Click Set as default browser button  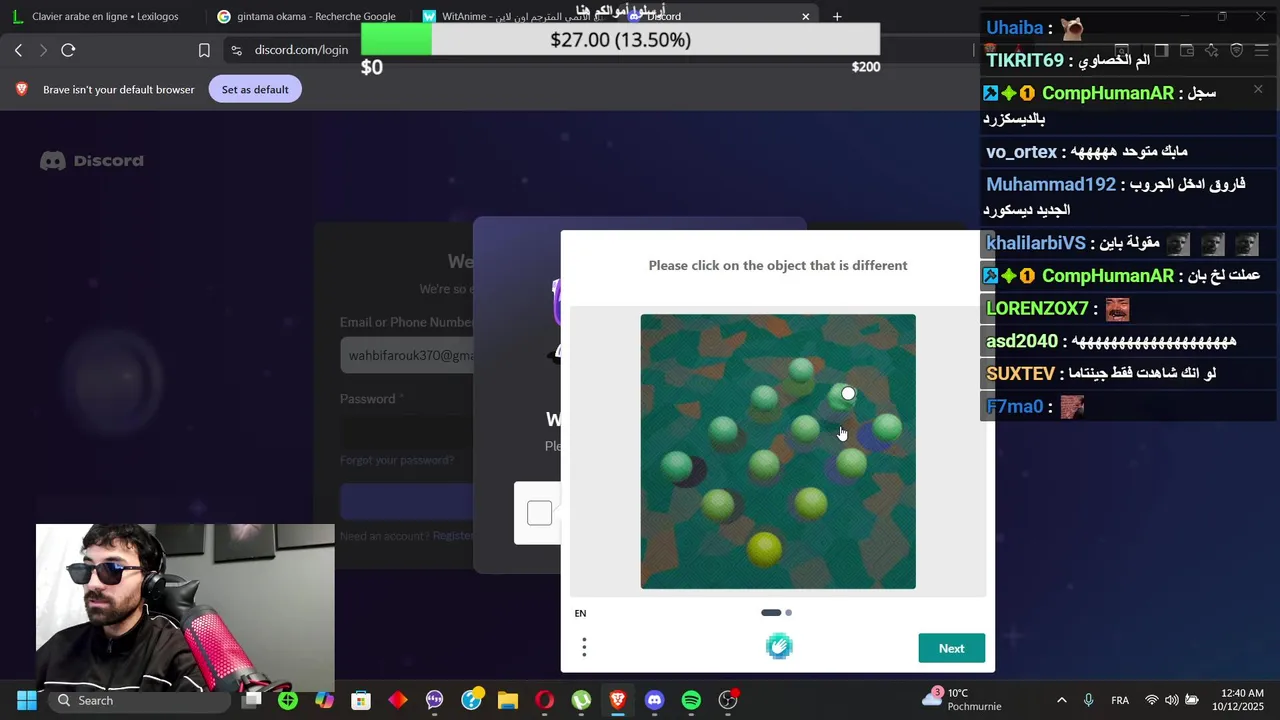pyautogui.click(x=255, y=89)
